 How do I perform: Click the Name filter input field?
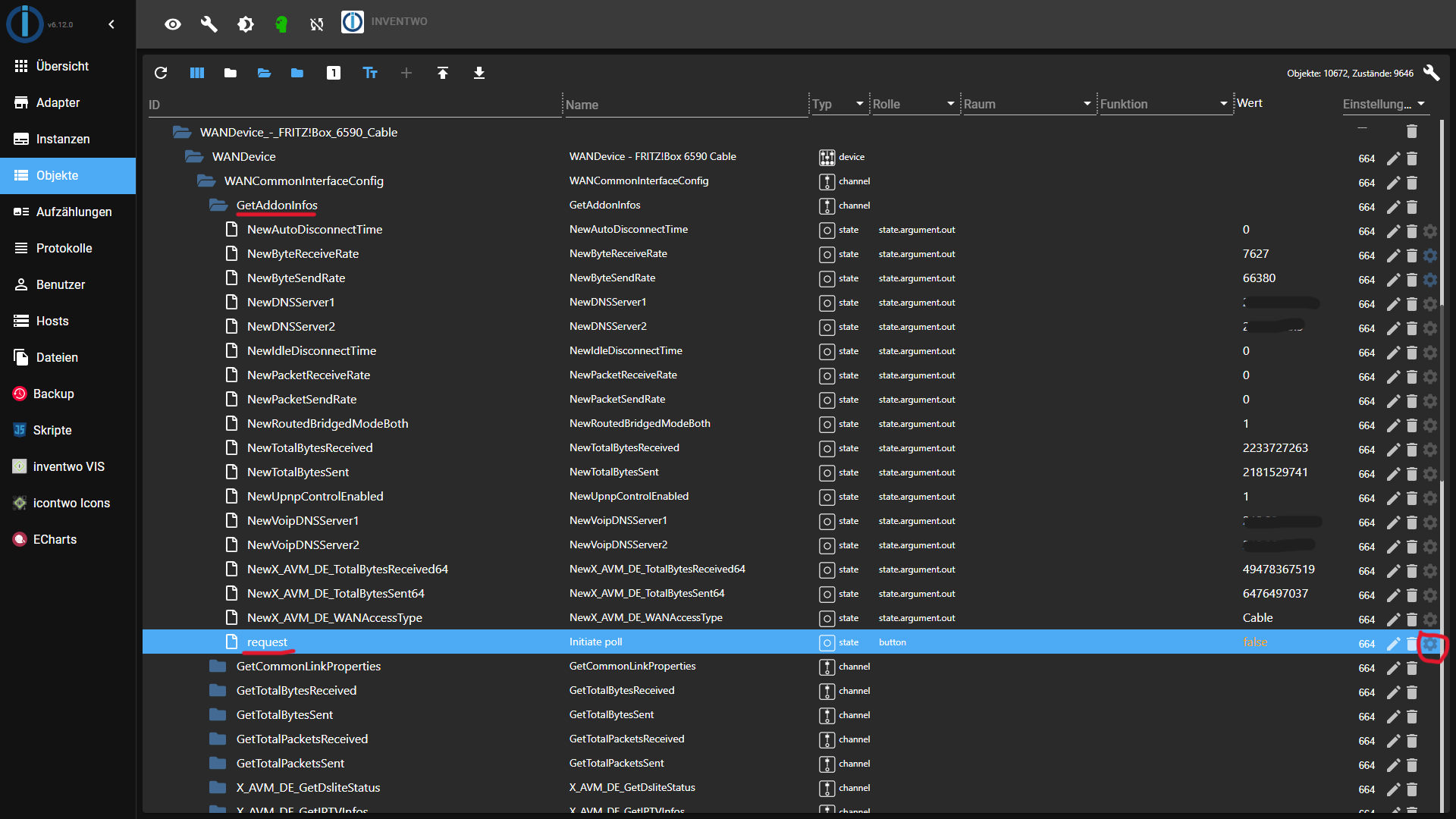point(686,105)
